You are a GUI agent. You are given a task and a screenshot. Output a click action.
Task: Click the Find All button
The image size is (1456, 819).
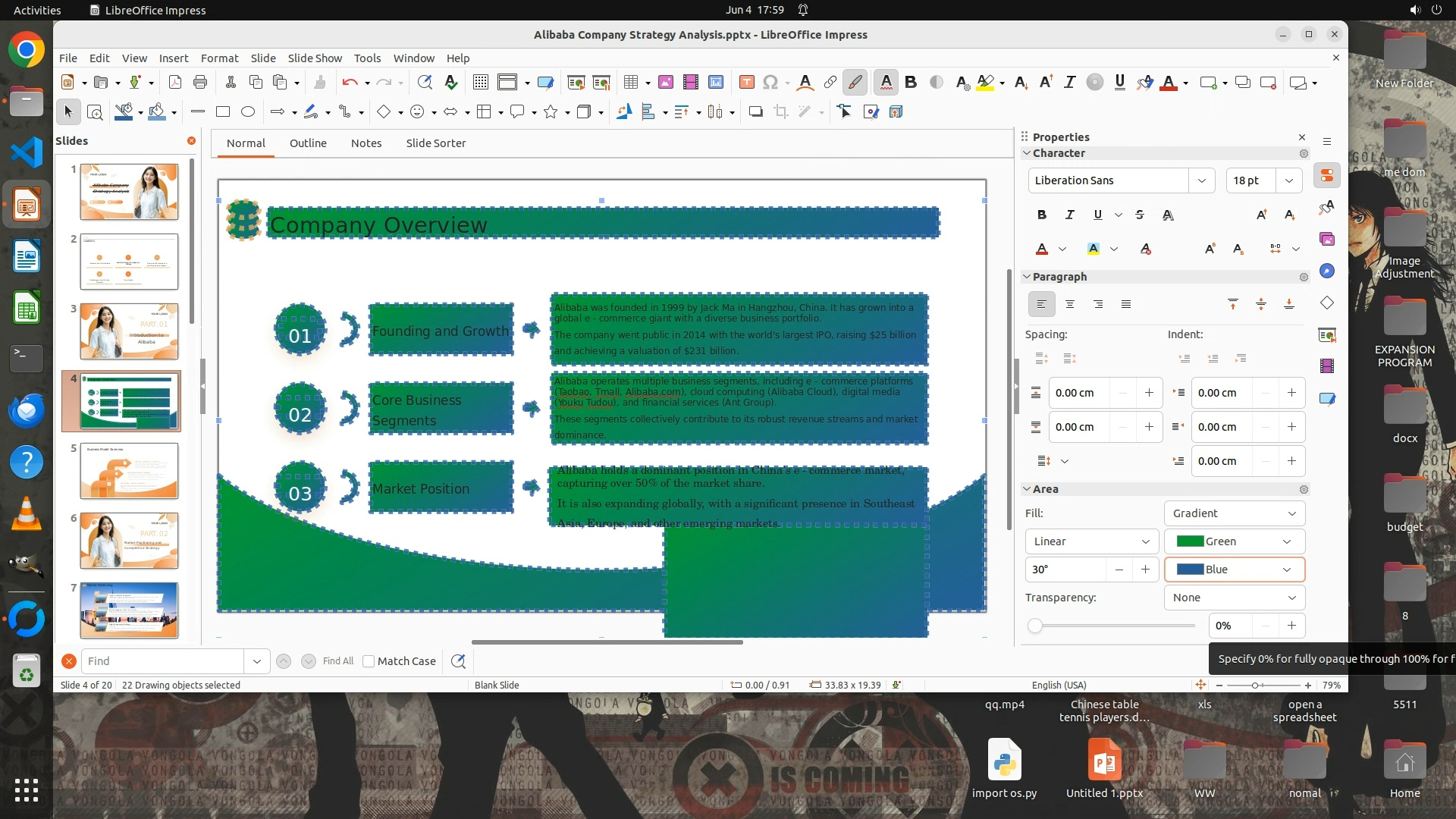coord(337,661)
